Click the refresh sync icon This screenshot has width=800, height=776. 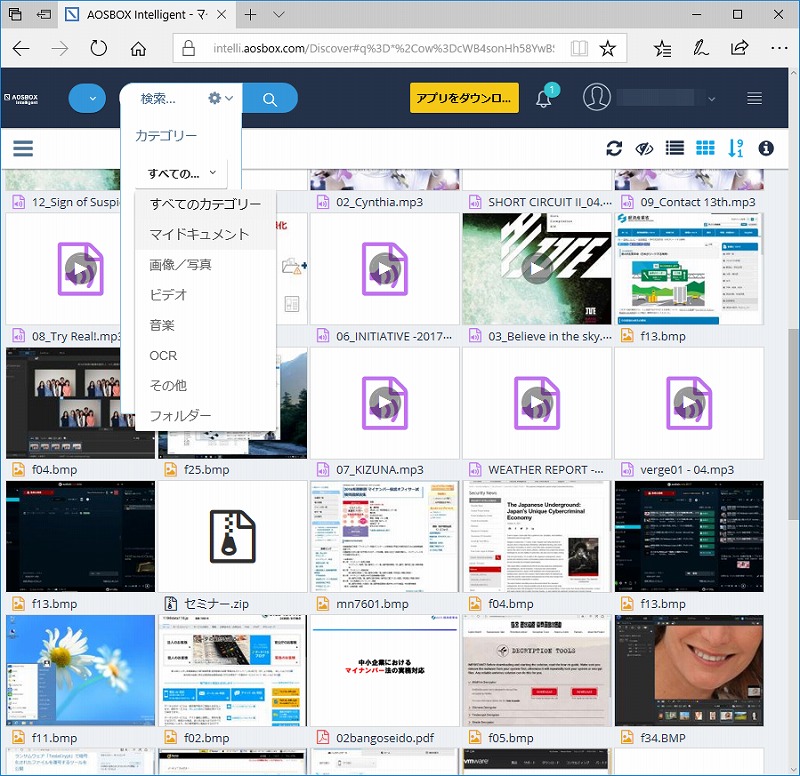tap(614, 148)
